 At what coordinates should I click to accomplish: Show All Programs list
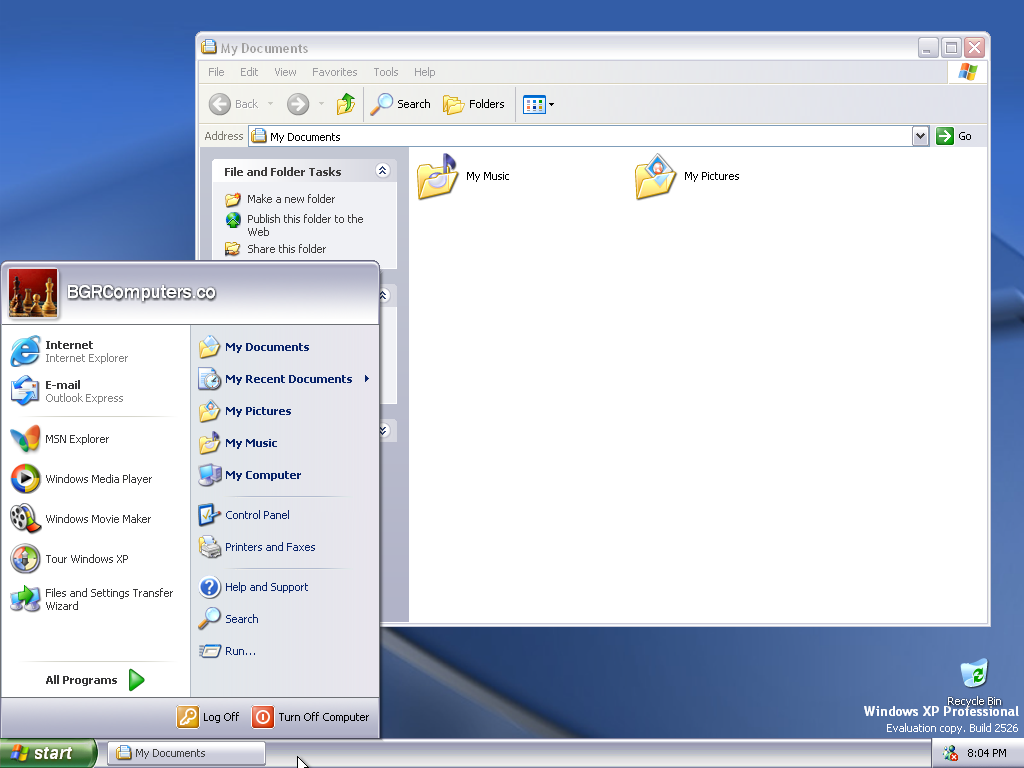[x=95, y=680]
